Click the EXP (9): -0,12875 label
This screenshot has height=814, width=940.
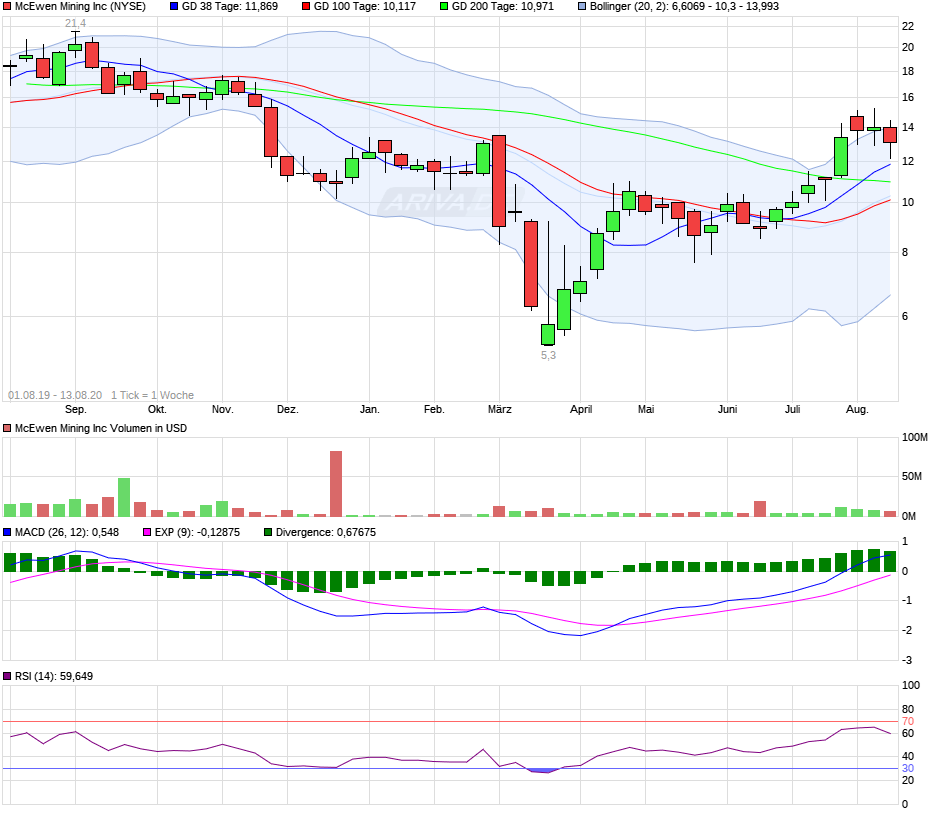pos(197,532)
